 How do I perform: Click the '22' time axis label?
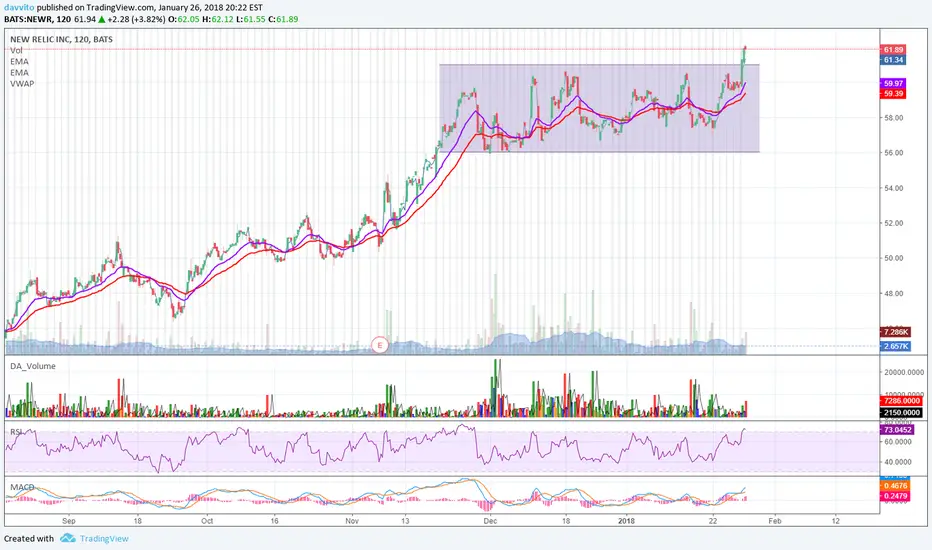(713, 521)
